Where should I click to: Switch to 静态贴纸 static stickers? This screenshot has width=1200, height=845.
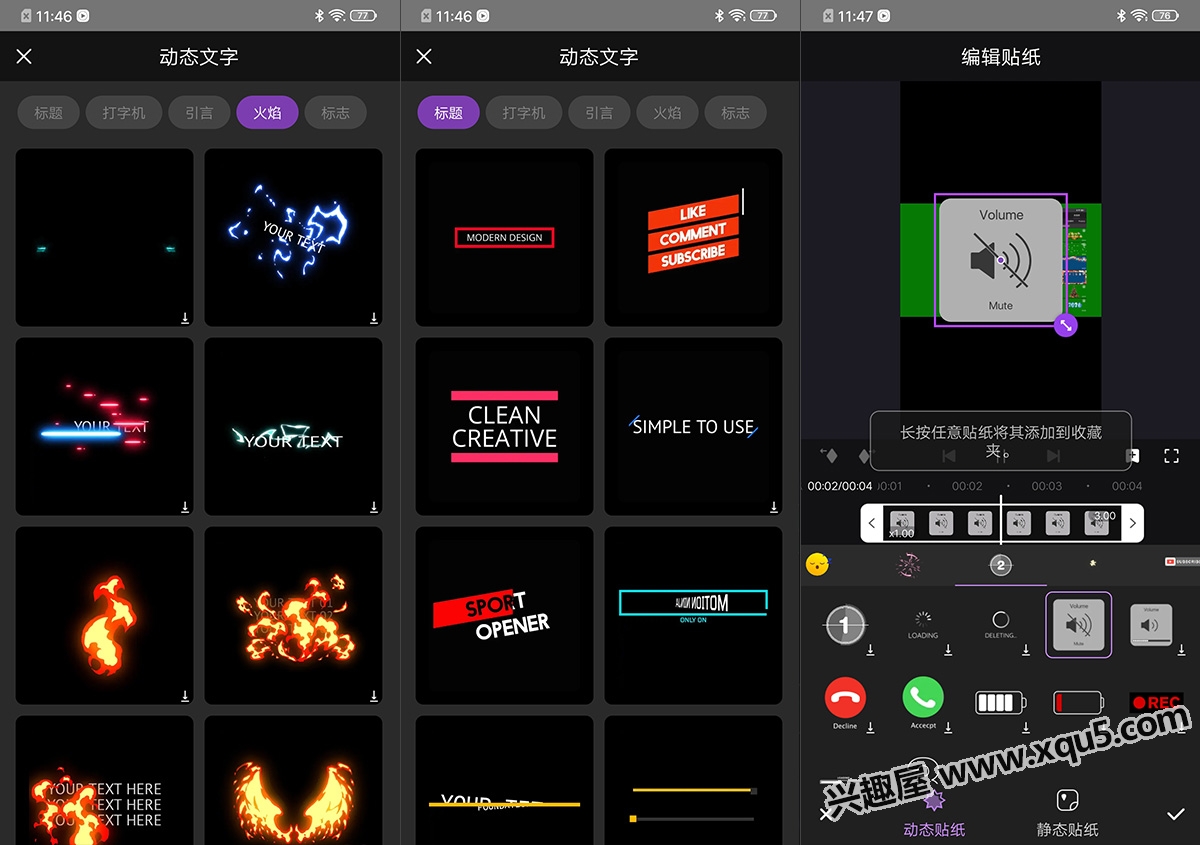click(1067, 813)
